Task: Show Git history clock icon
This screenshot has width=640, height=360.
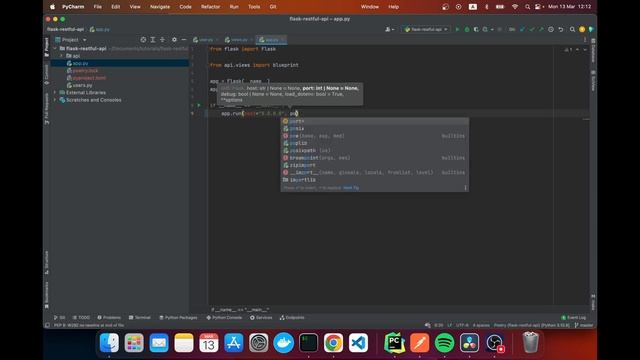Action: (x=551, y=29)
